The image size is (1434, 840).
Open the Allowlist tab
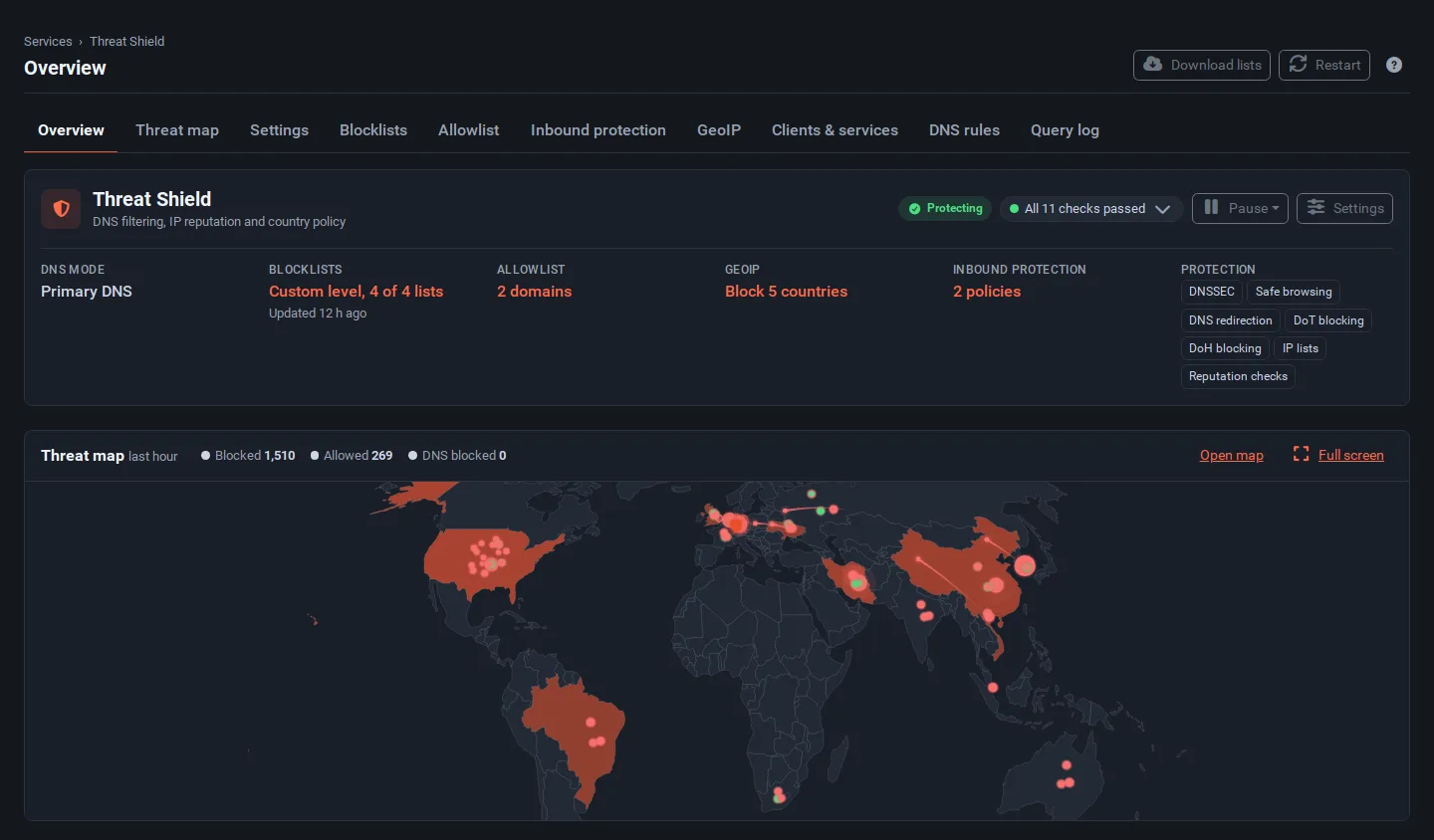click(469, 130)
